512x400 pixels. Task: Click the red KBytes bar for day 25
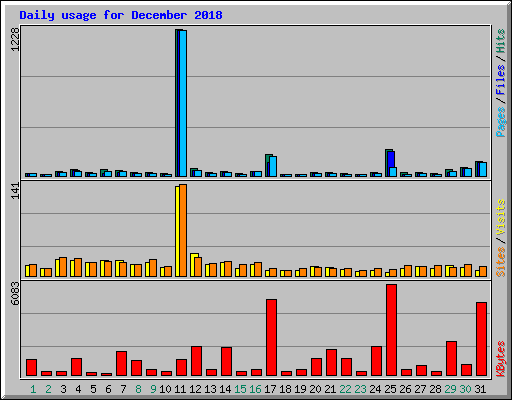point(392,330)
